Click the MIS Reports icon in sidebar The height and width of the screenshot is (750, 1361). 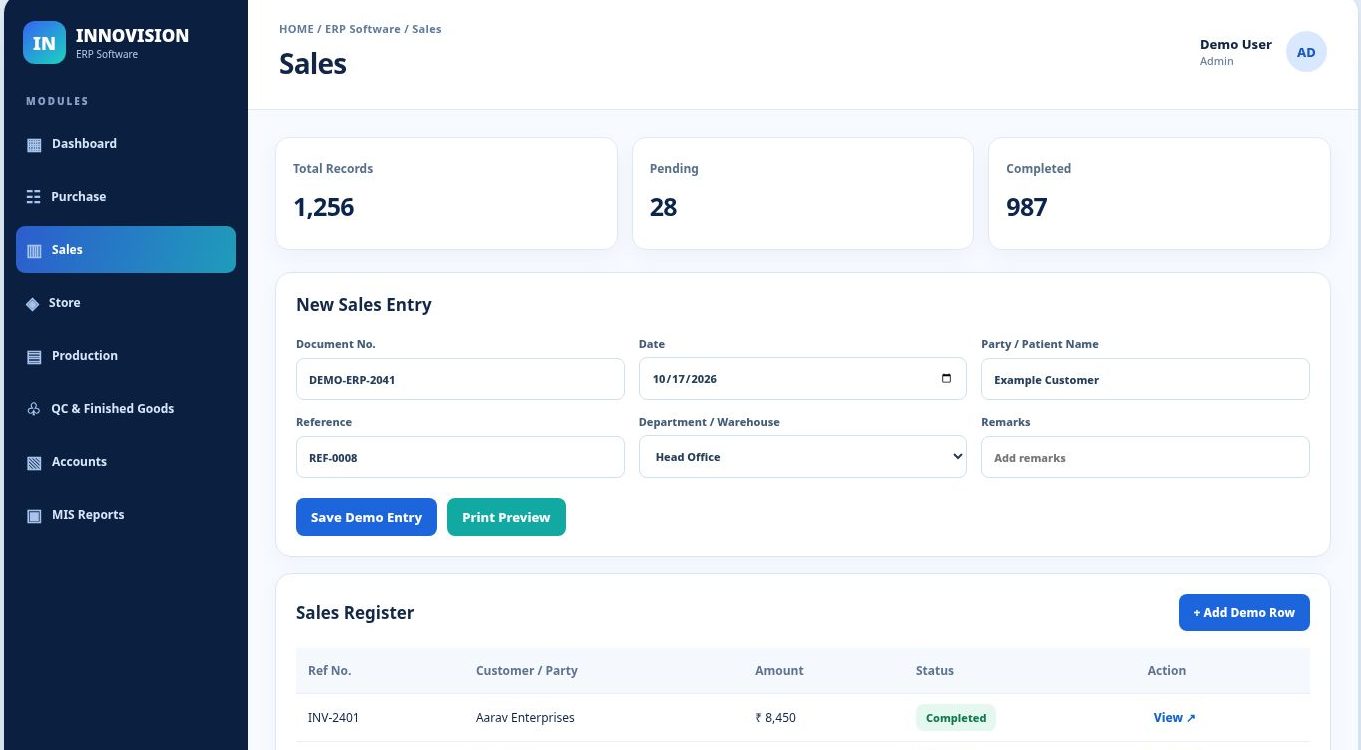tap(34, 516)
